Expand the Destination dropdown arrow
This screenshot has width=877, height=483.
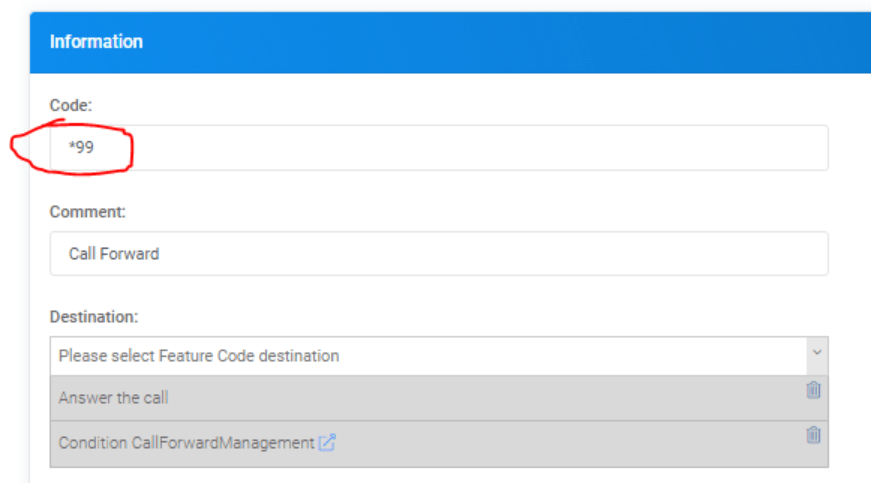pyautogui.click(x=816, y=354)
